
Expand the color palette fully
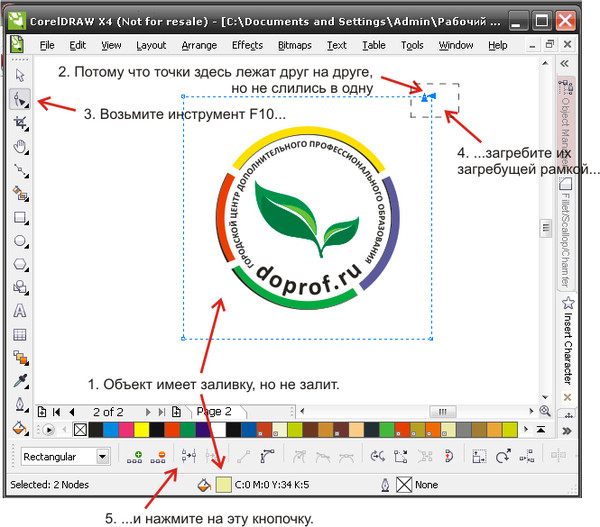pos(541,430)
